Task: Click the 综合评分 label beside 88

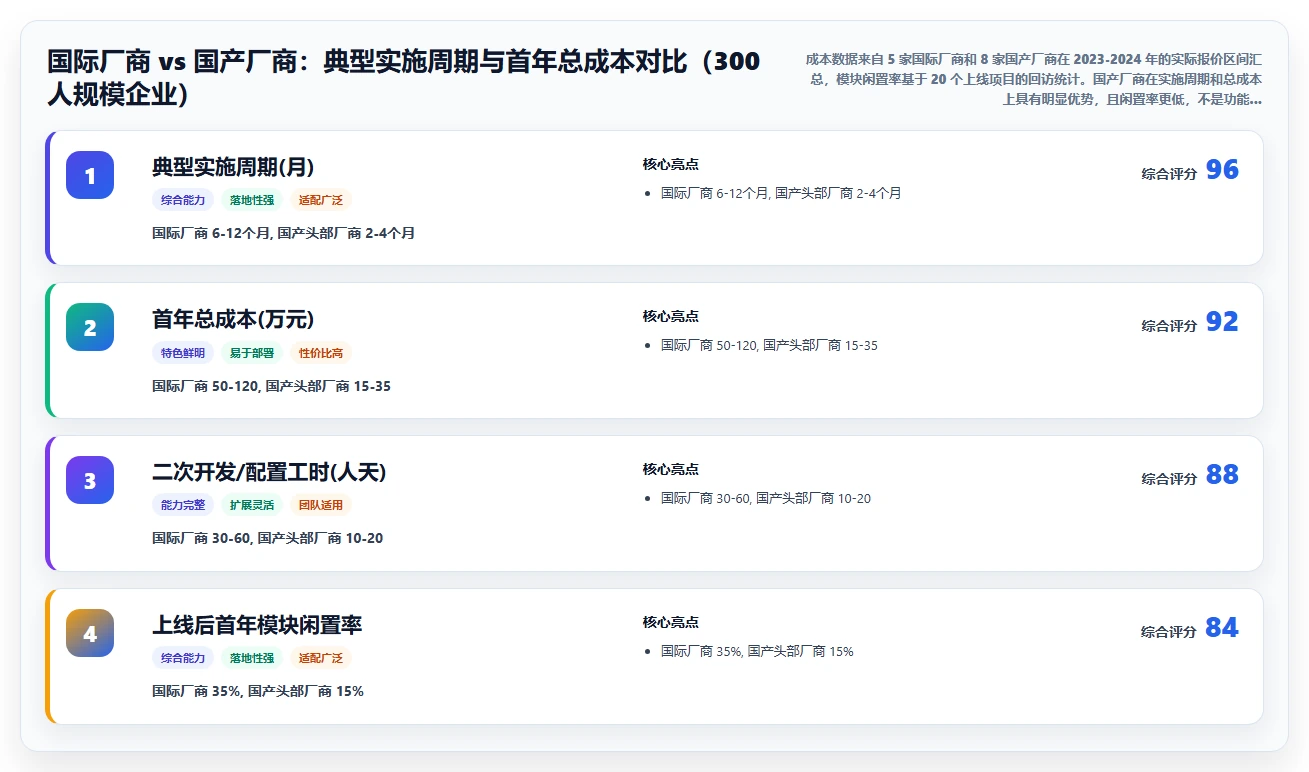Action: [x=1169, y=479]
